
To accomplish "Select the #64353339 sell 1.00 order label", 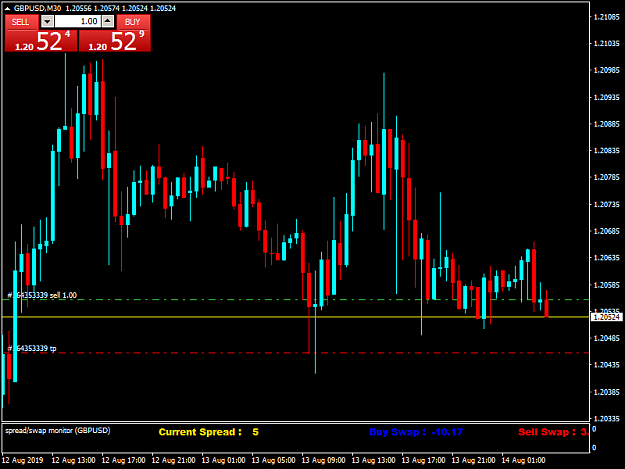I will pos(42,295).
